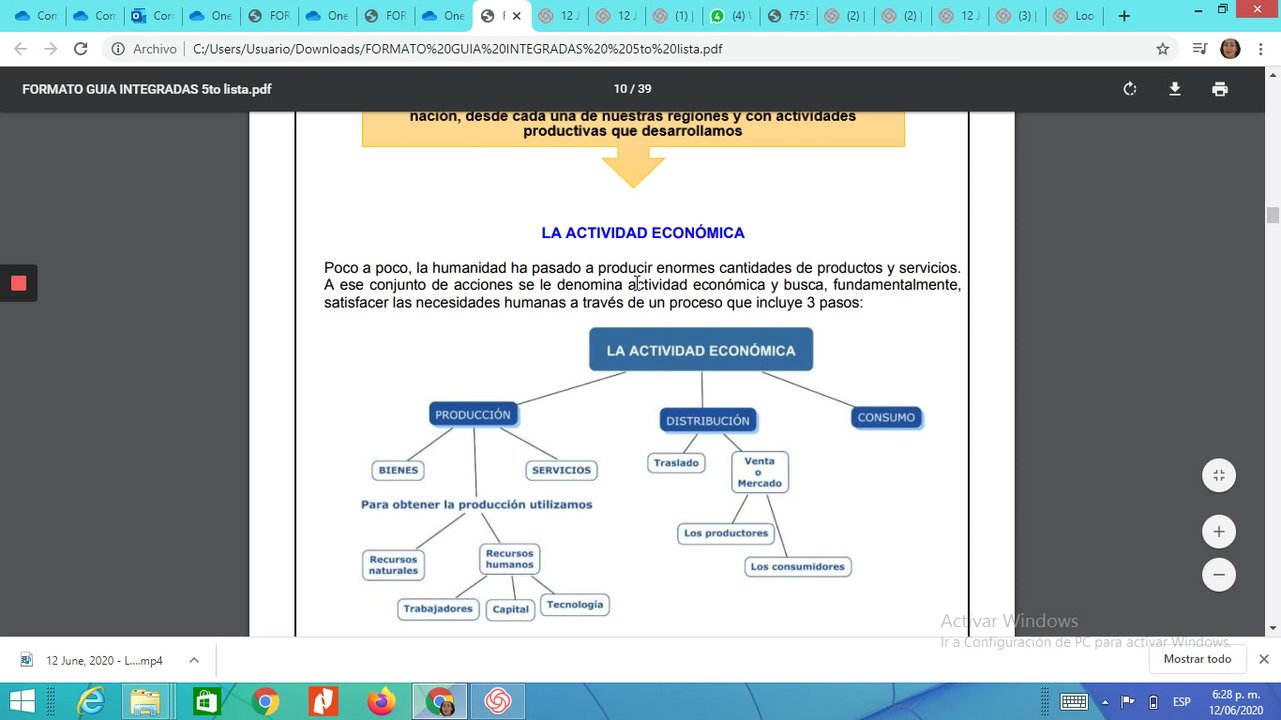Click the Capital diagram node
Viewport: 1281px width, 720px height.
tap(510, 609)
